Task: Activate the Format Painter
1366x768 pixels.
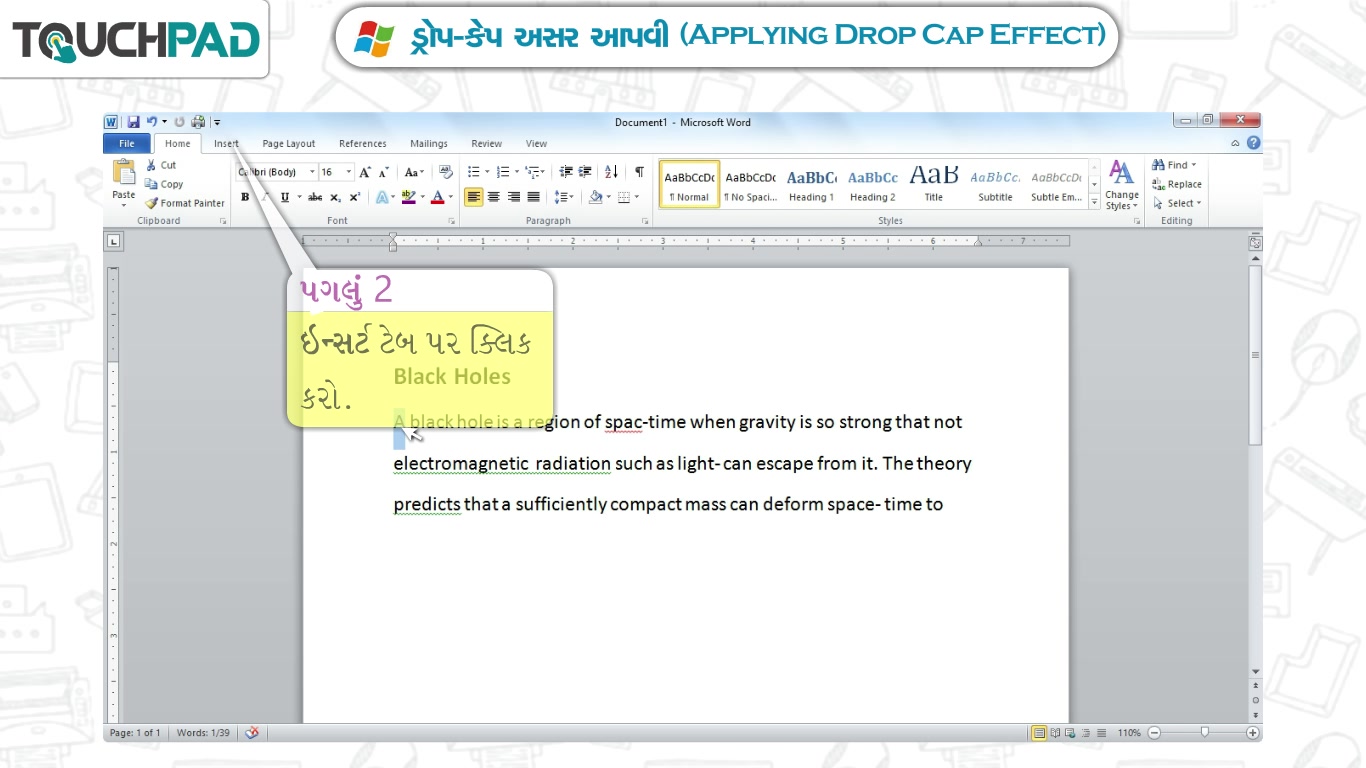Action: tap(185, 203)
